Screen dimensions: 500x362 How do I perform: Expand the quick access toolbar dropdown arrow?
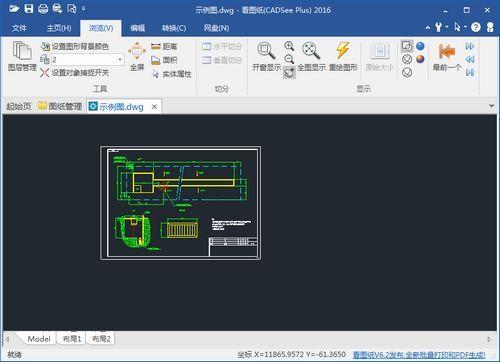[84, 8]
